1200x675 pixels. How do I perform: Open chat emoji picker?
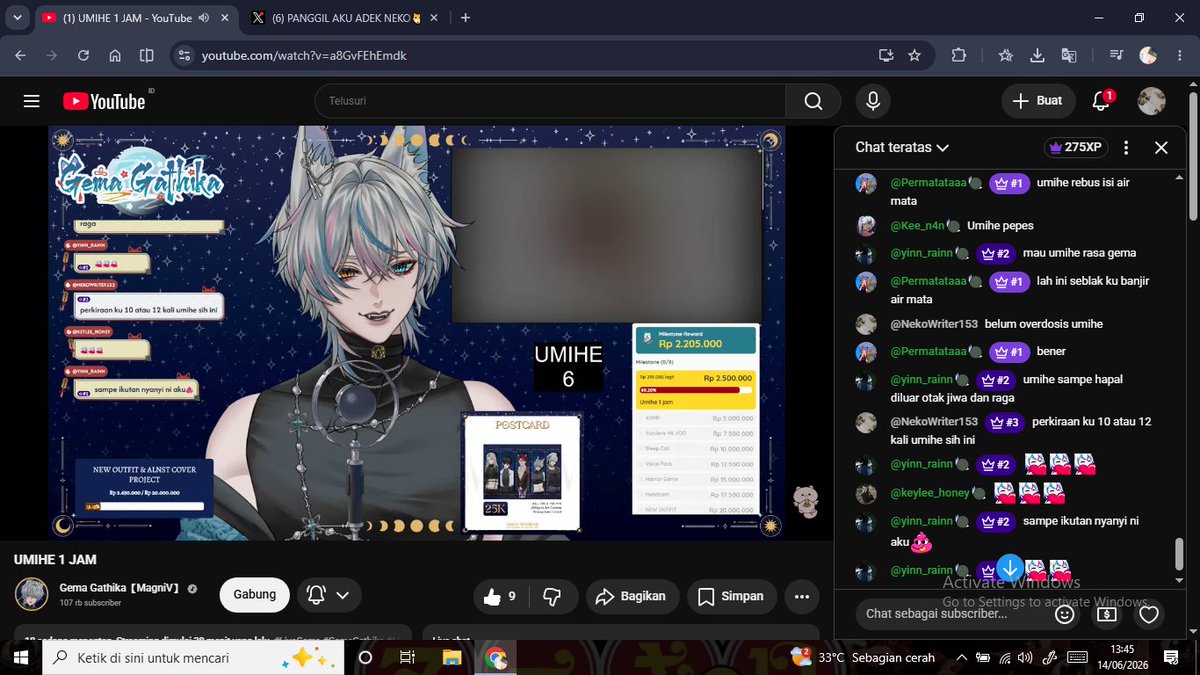click(1065, 614)
